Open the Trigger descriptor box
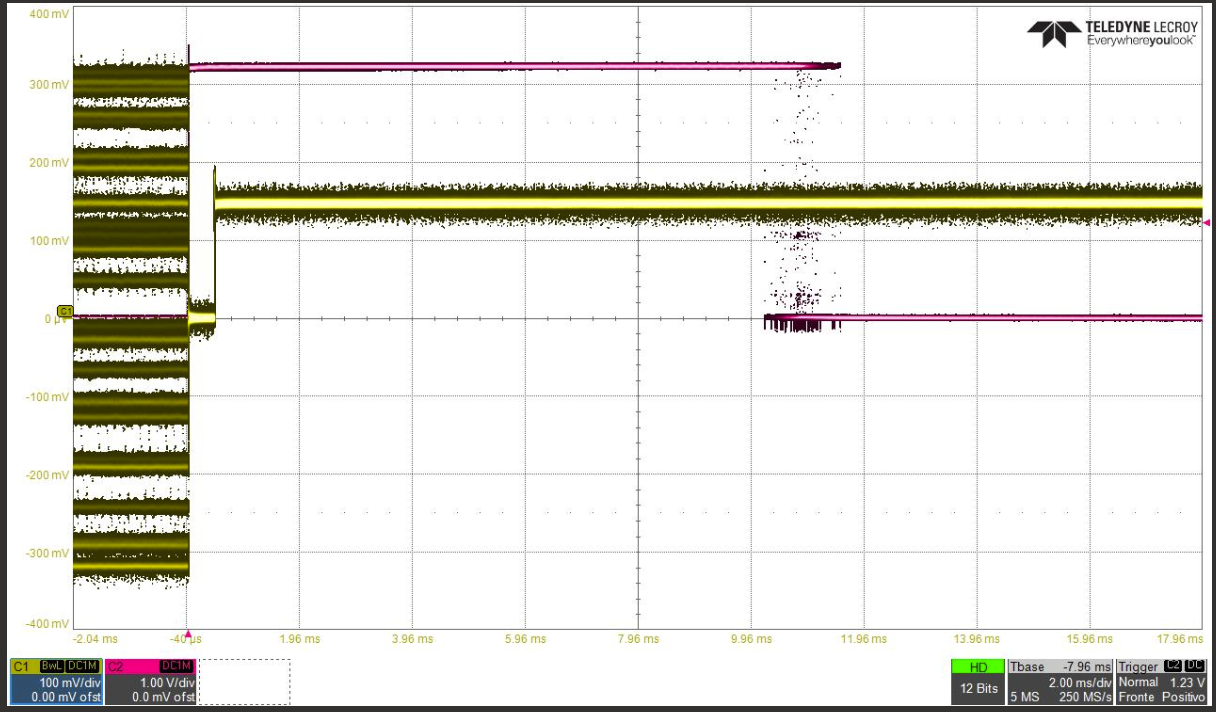 1162,681
